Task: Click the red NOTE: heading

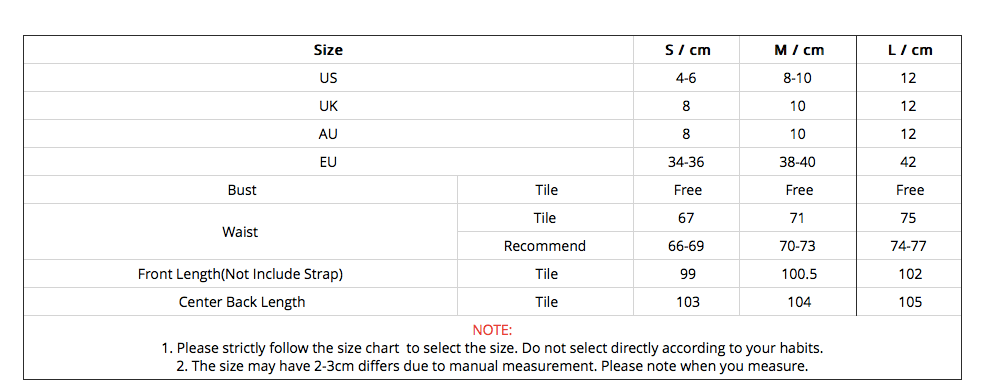Action: (x=492, y=330)
